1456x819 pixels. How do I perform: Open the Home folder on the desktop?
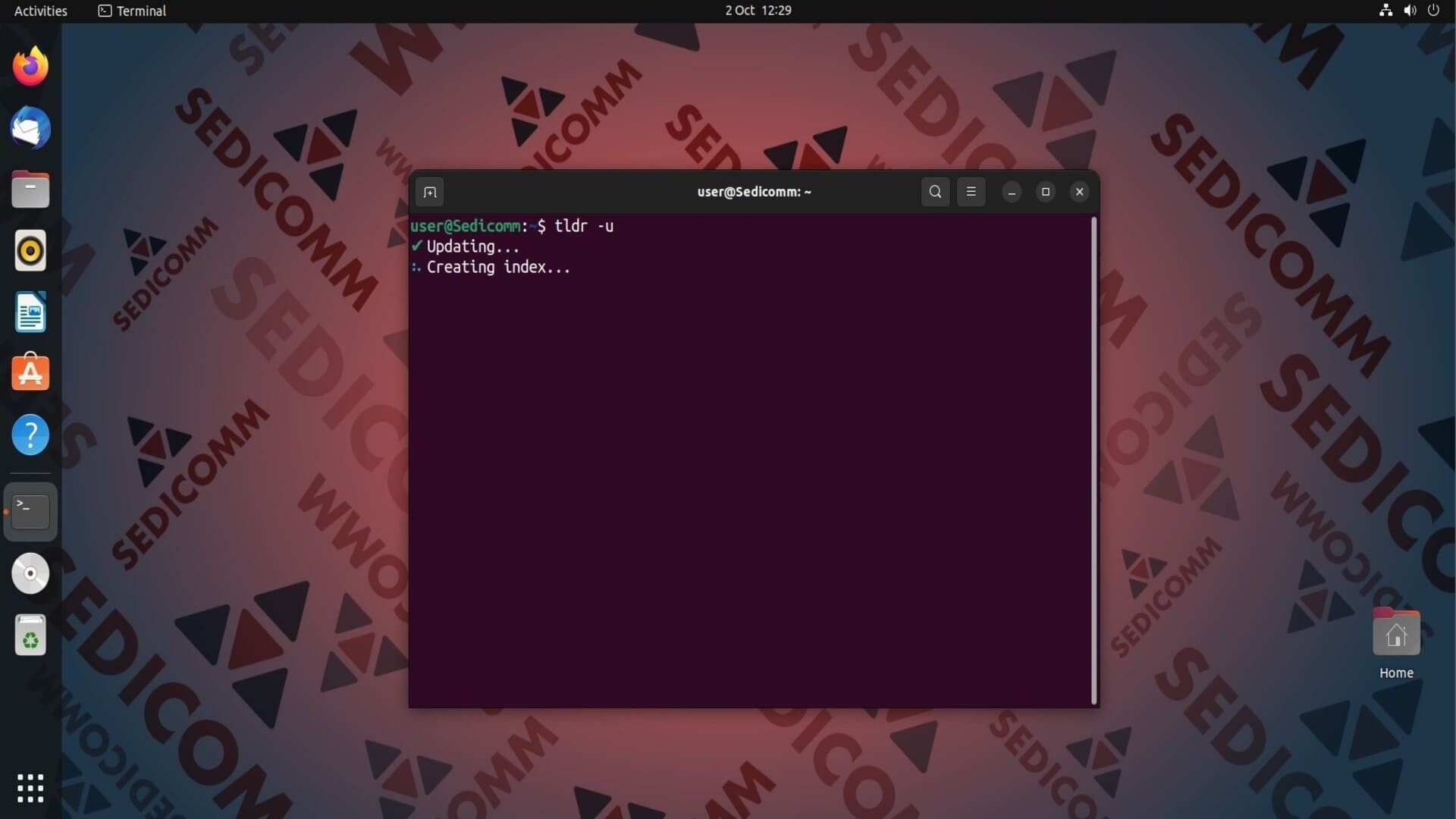click(x=1396, y=634)
